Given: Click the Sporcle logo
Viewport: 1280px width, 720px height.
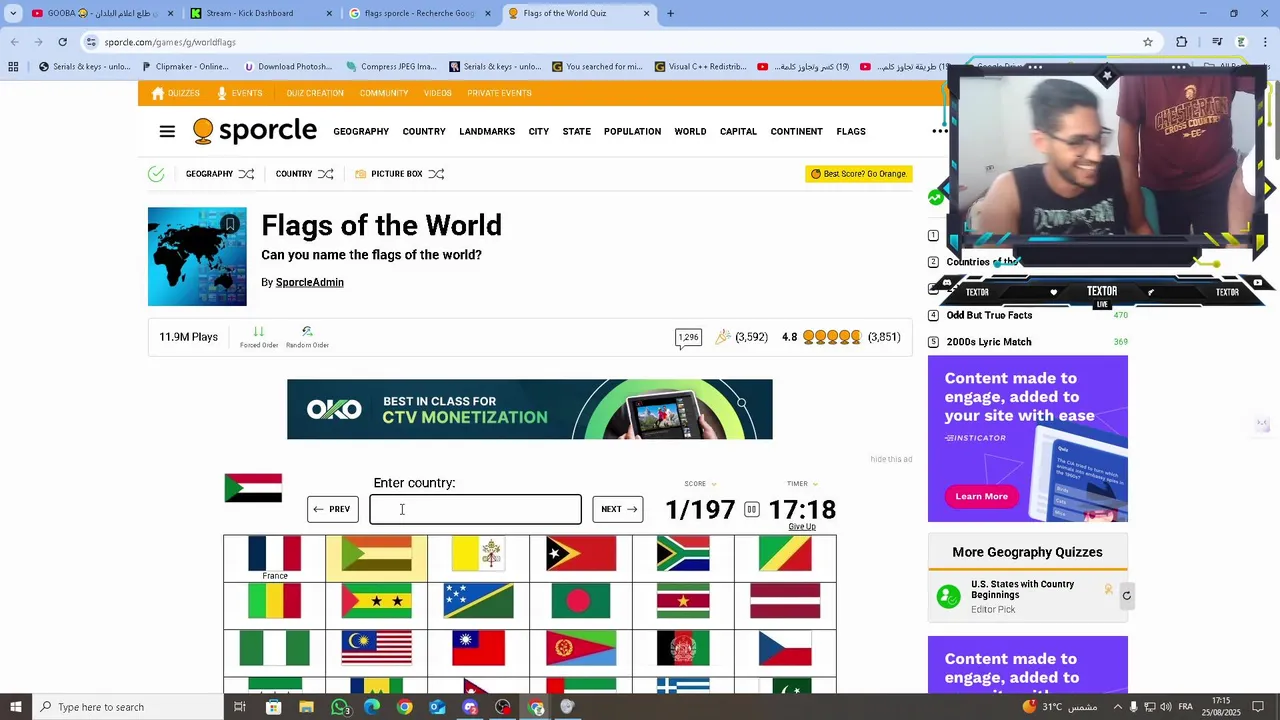Looking at the screenshot, I should click(x=255, y=131).
